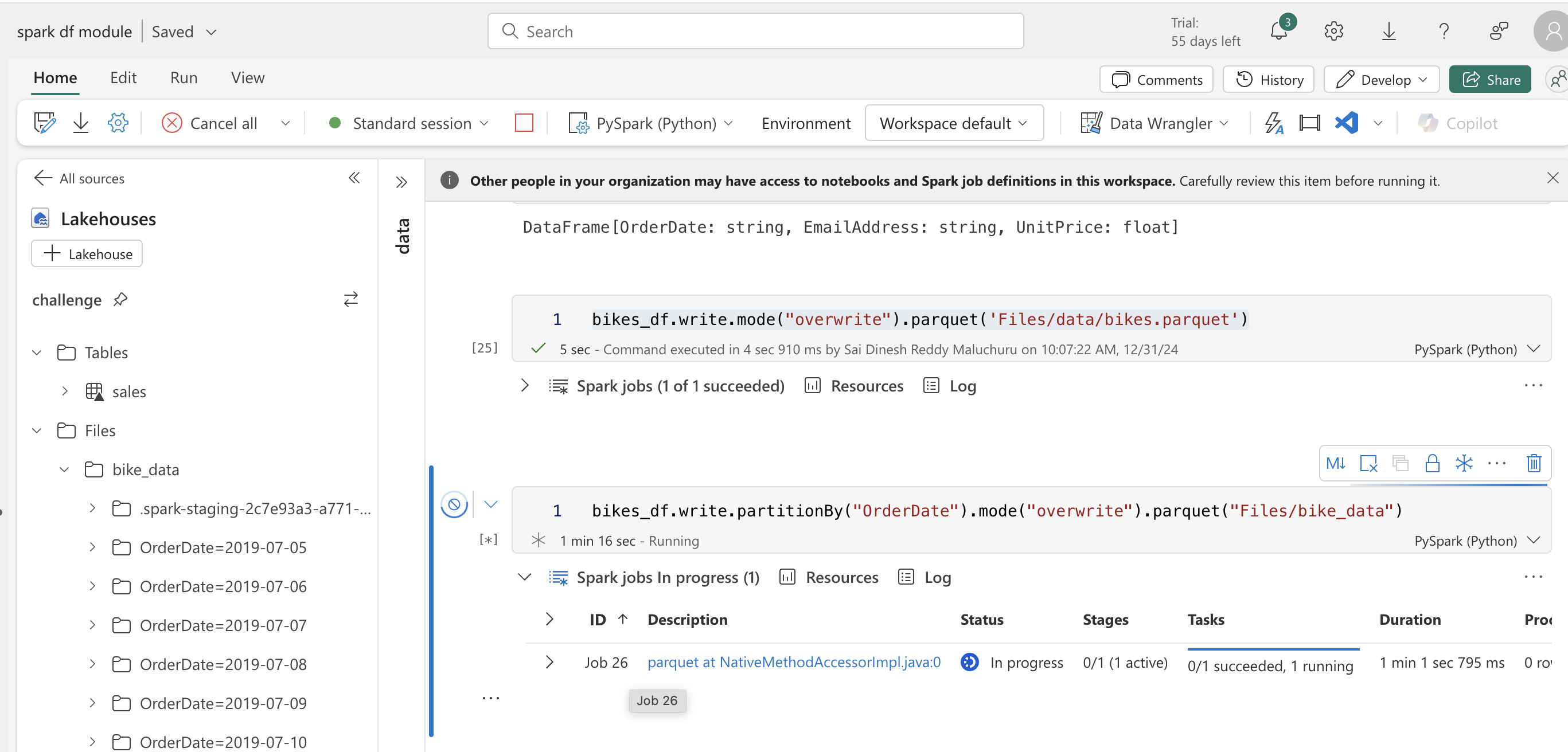The height and width of the screenshot is (752, 1568).
Task: Lock the current cell
Action: tap(1432, 464)
